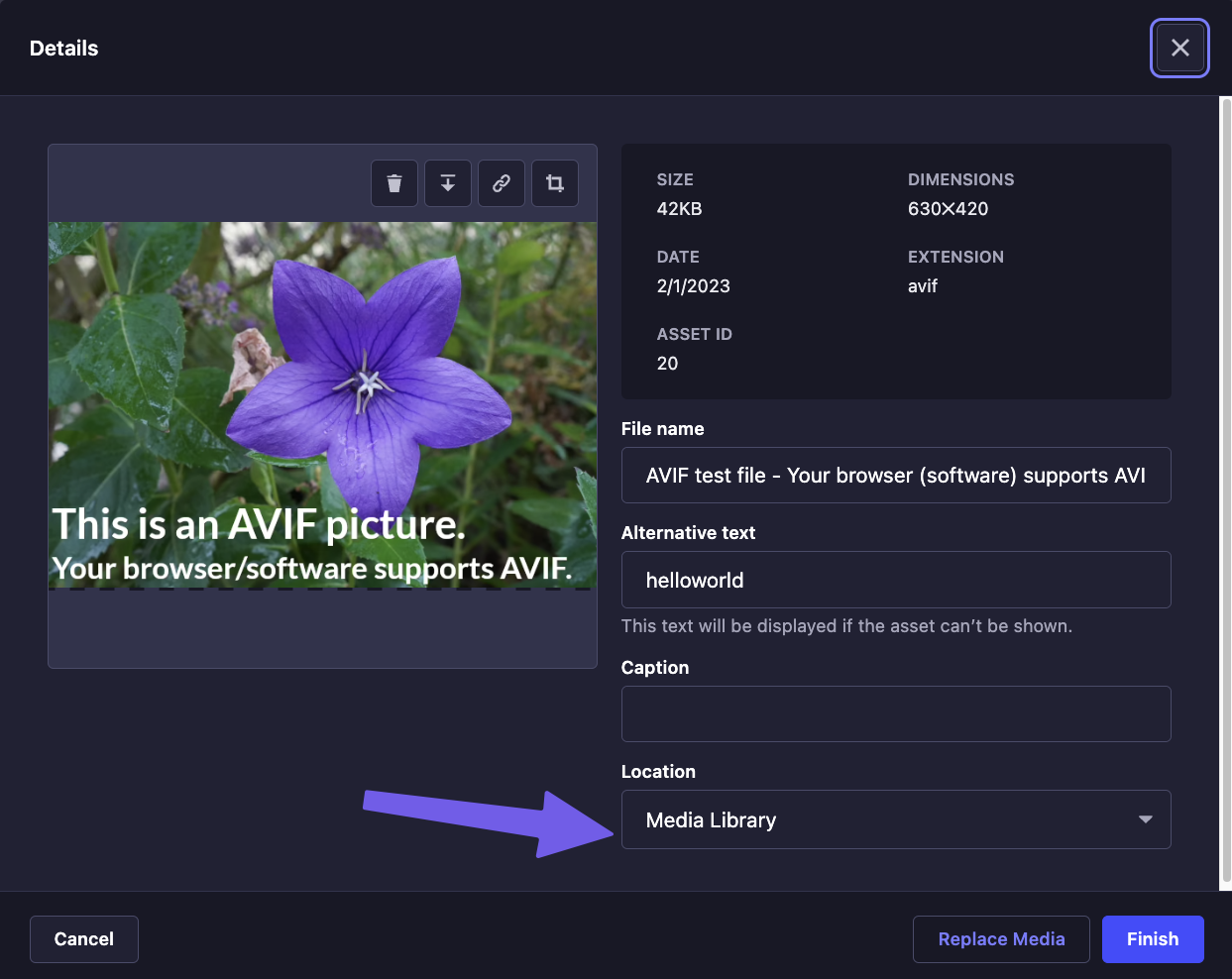Expand the Location selector chevron
Image resolution: width=1232 pixels, height=979 pixels.
coord(1145,819)
